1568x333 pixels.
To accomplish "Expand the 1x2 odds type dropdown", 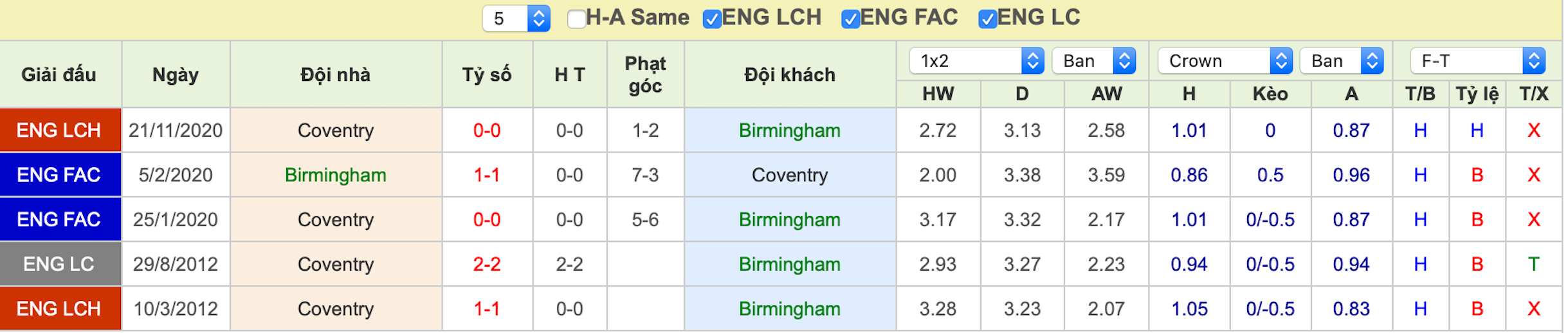I will [976, 61].
